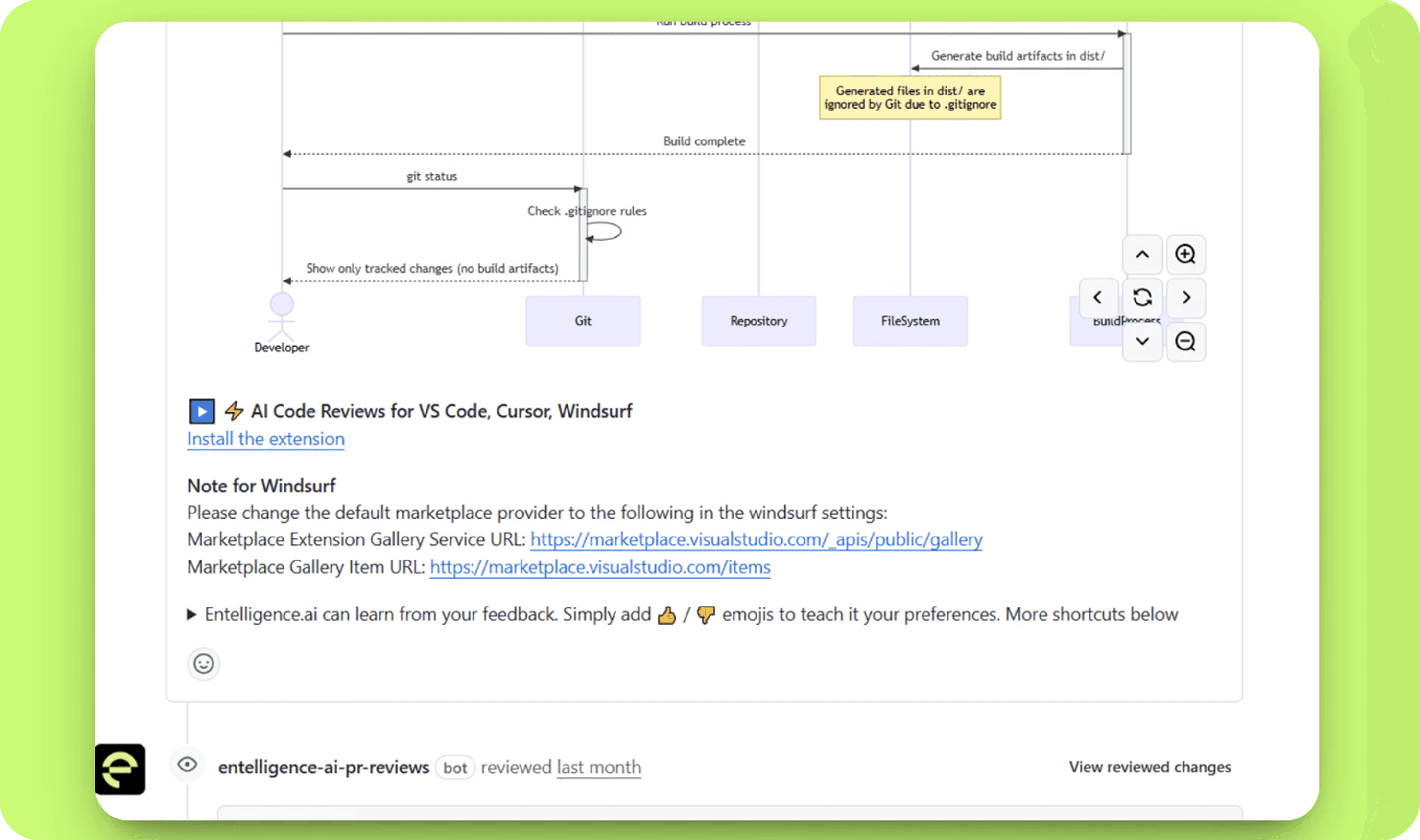This screenshot has width=1420, height=840.
Task: Zoom out of the sequence diagram
Action: point(1185,341)
